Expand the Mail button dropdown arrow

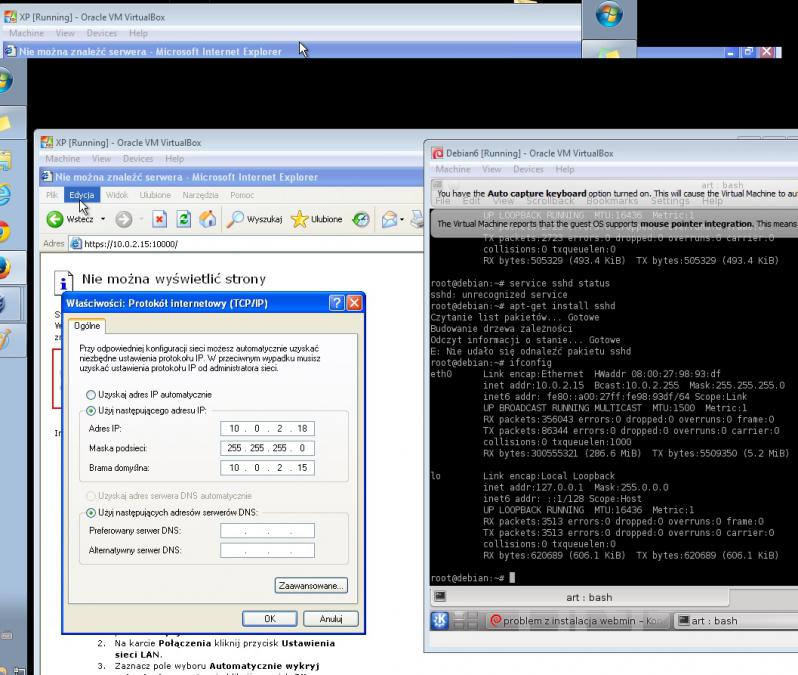point(400,219)
